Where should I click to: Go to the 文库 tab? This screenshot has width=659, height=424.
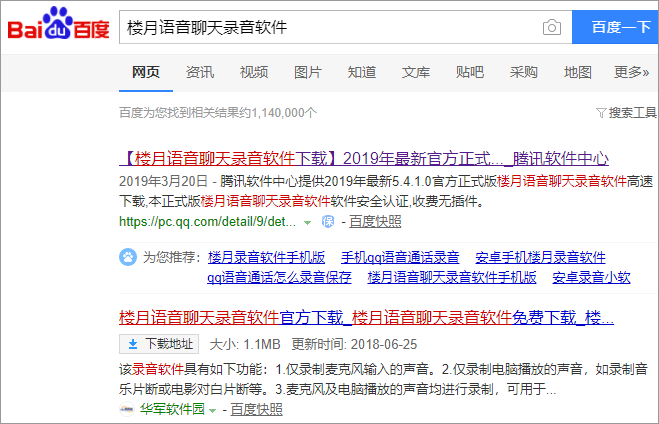tap(416, 72)
